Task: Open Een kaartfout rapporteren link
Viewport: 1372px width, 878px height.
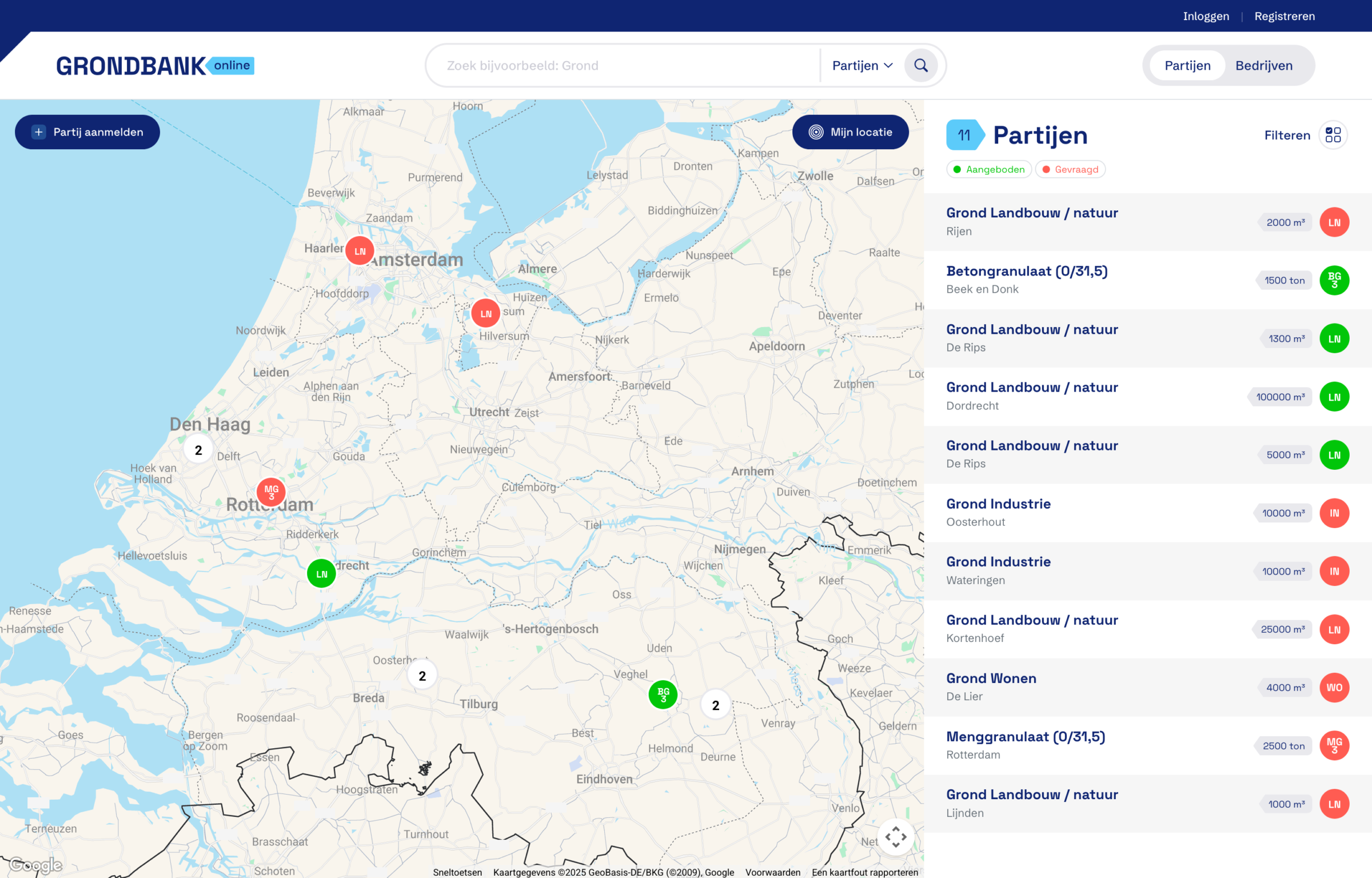Action: pos(863,872)
